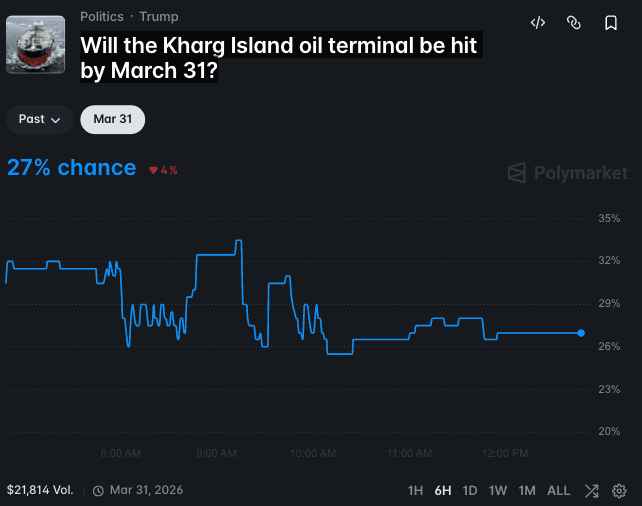Select the Mar 31 date pill
Viewport: 642px width, 506px height.
[x=113, y=119]
